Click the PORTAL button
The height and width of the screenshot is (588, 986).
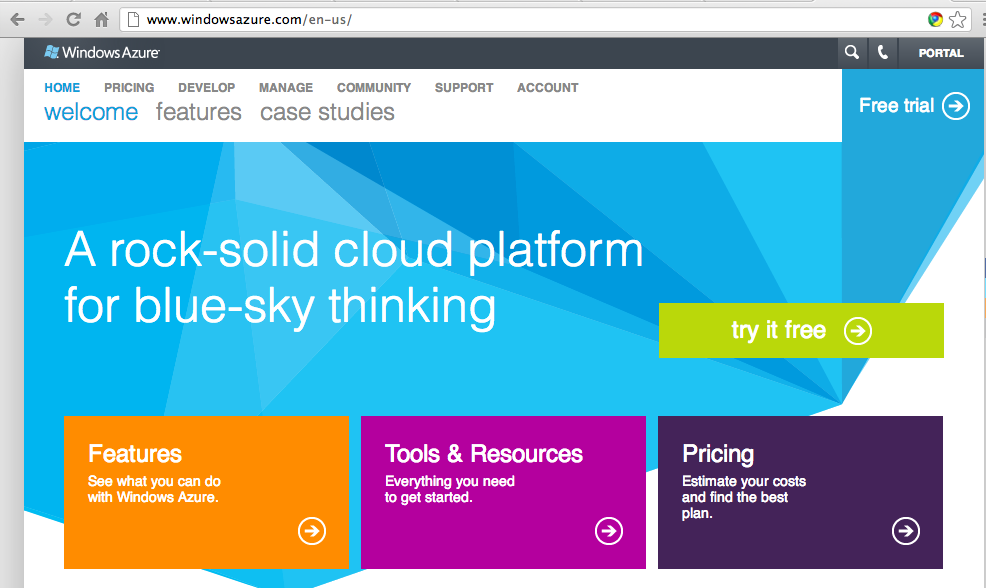point(941,53)
